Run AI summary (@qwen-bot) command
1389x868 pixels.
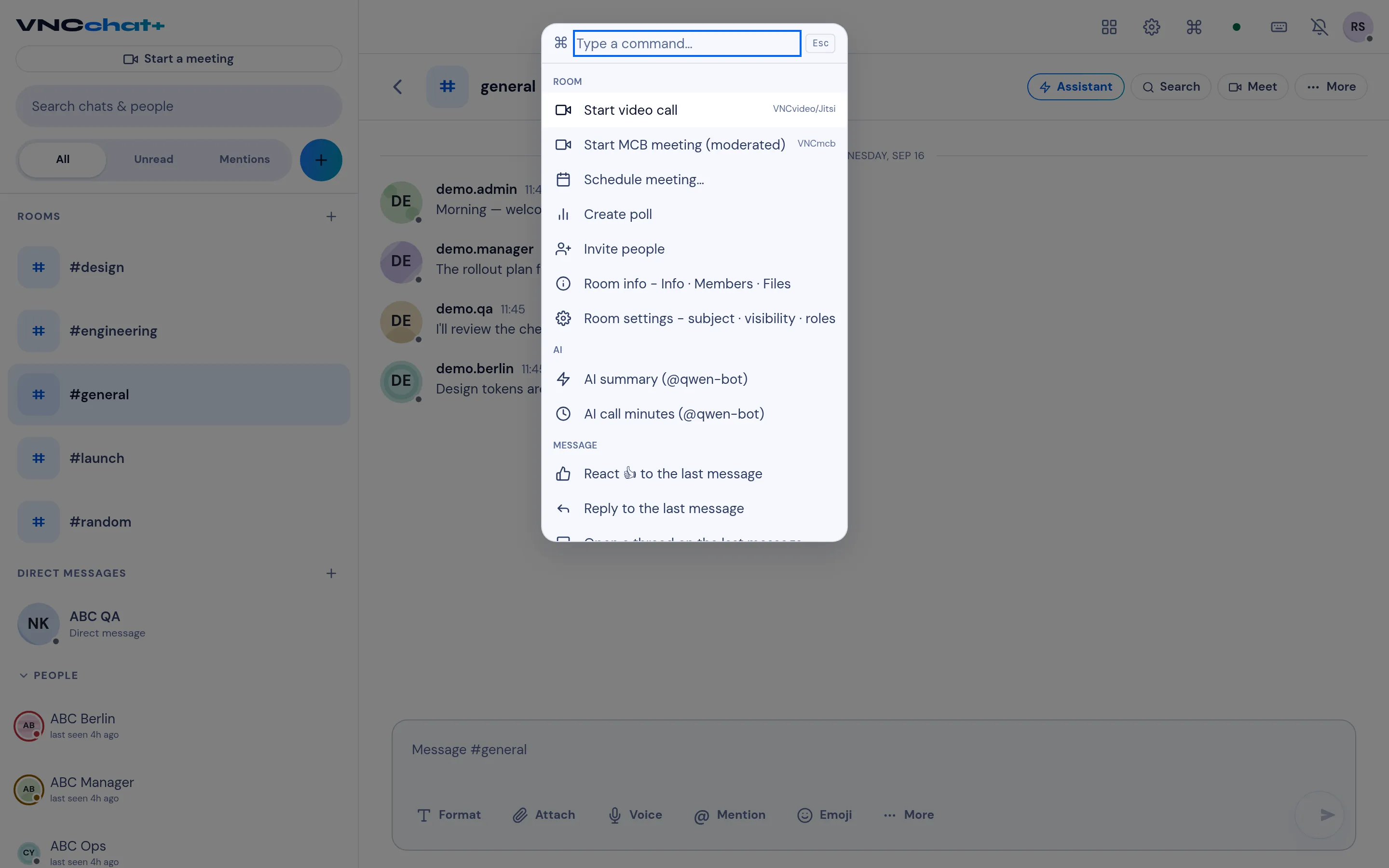coord(694,379)
